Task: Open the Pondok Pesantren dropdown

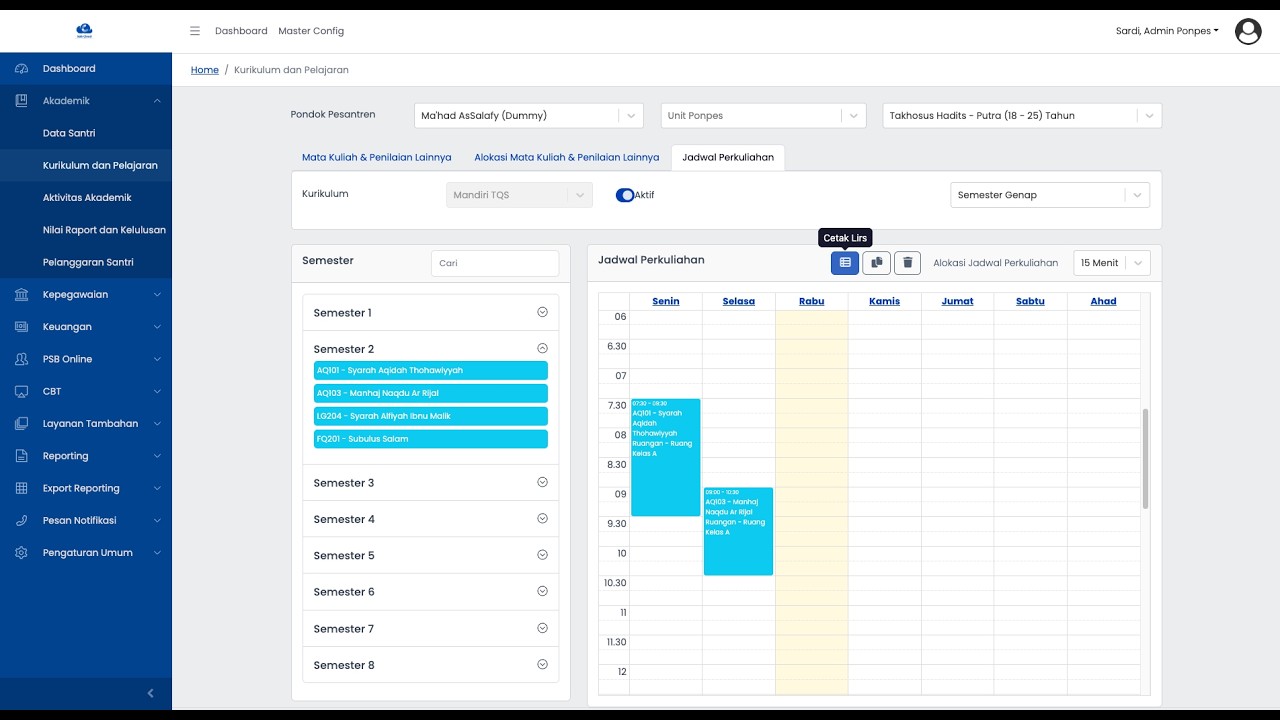Action: 529,116
